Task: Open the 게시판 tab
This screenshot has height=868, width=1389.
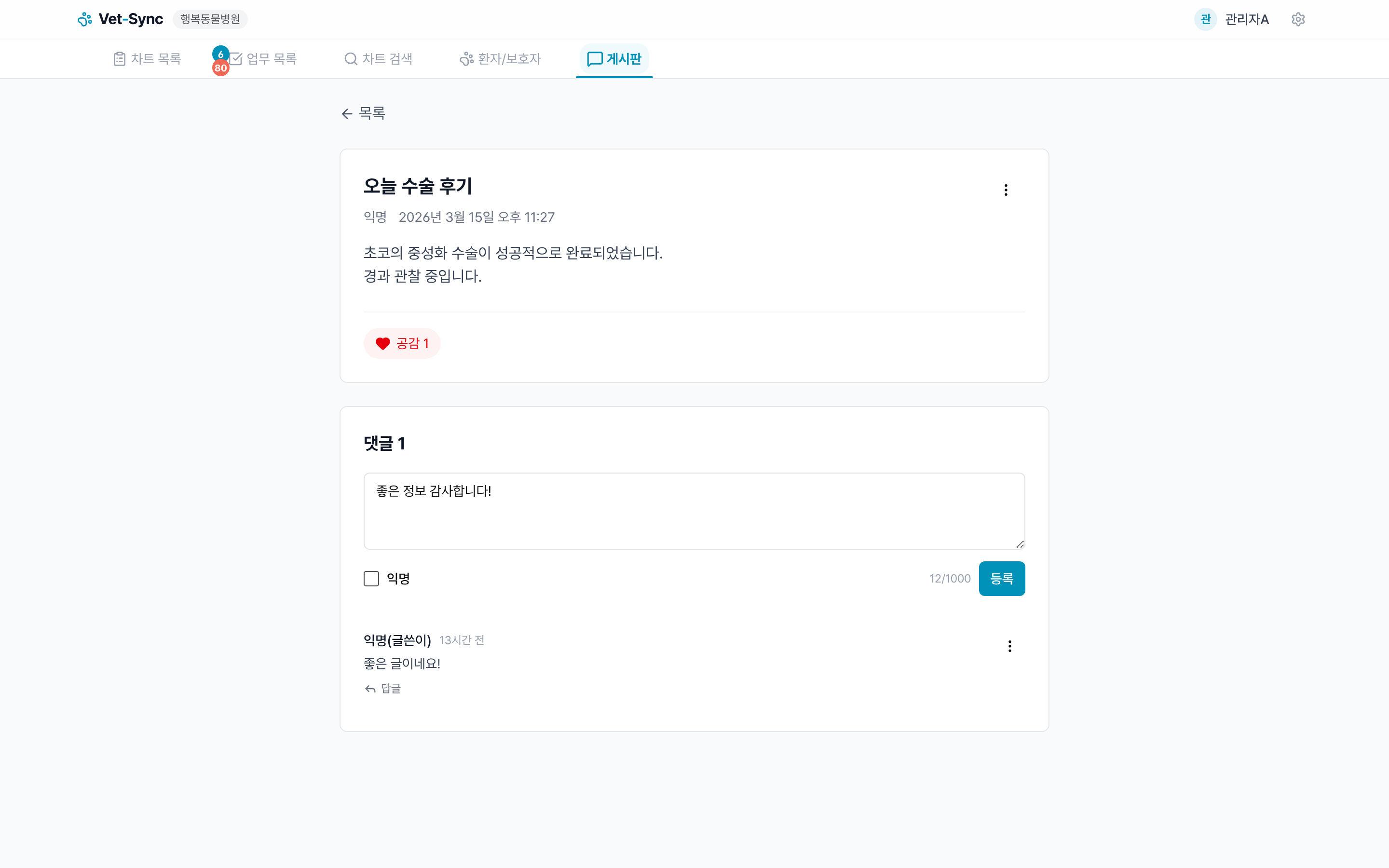Action: point(613,58)
